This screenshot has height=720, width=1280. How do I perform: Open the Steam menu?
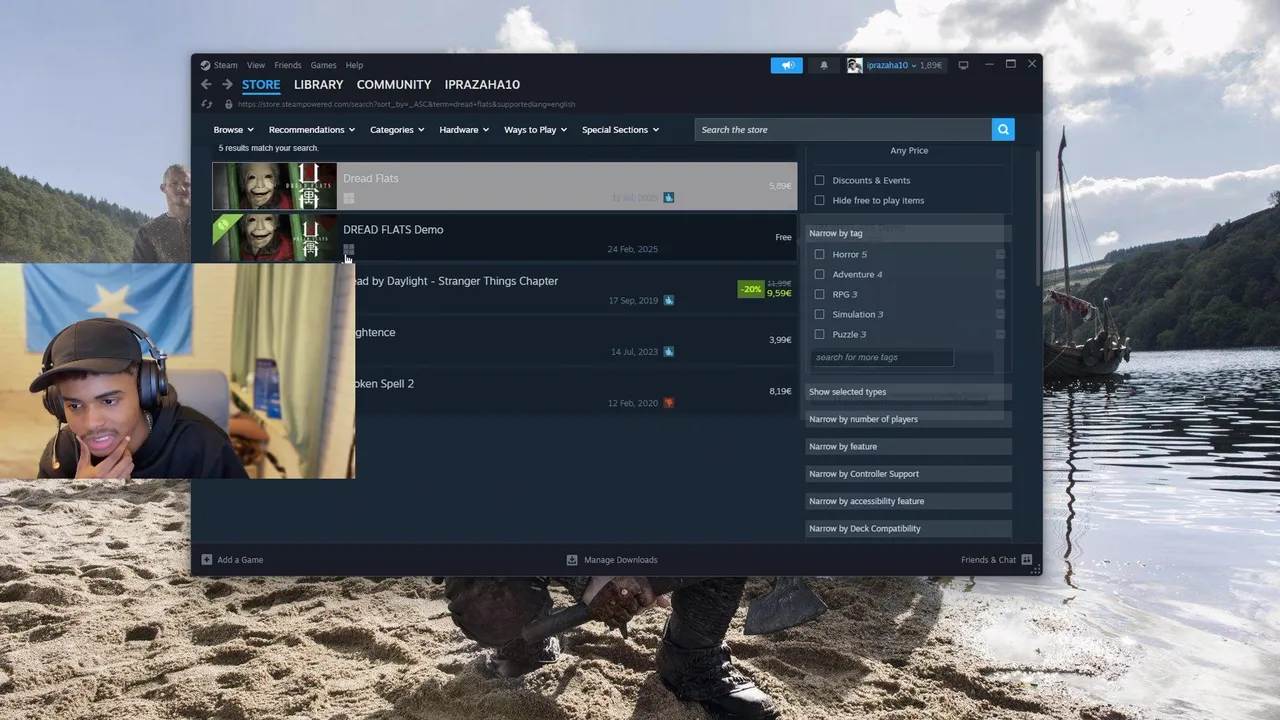[x=226, y=65]
